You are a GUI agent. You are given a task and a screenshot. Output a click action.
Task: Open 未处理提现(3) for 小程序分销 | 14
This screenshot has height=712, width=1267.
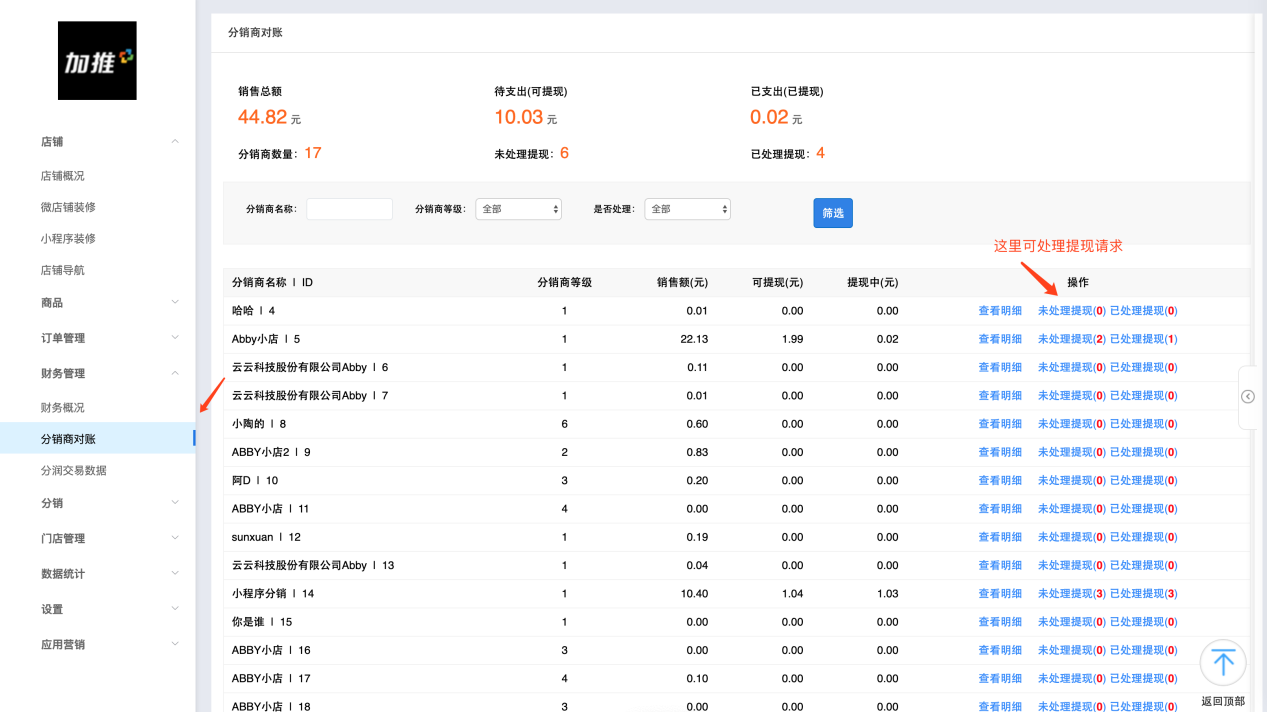click(x=1072, y=594)
